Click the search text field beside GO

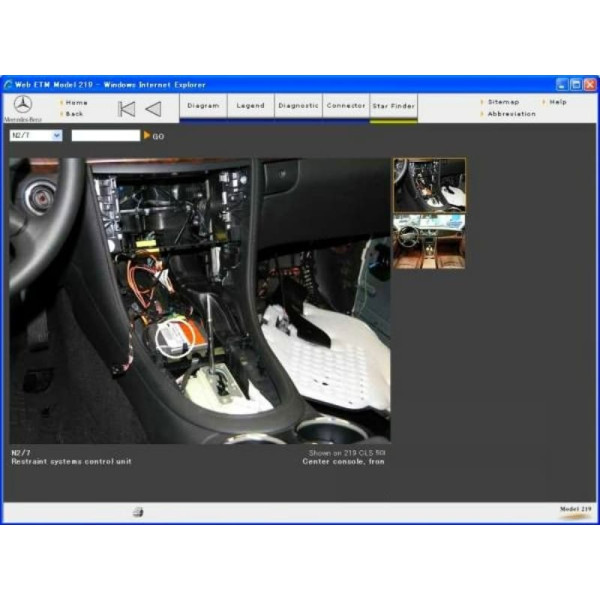[x=105, y=135]
